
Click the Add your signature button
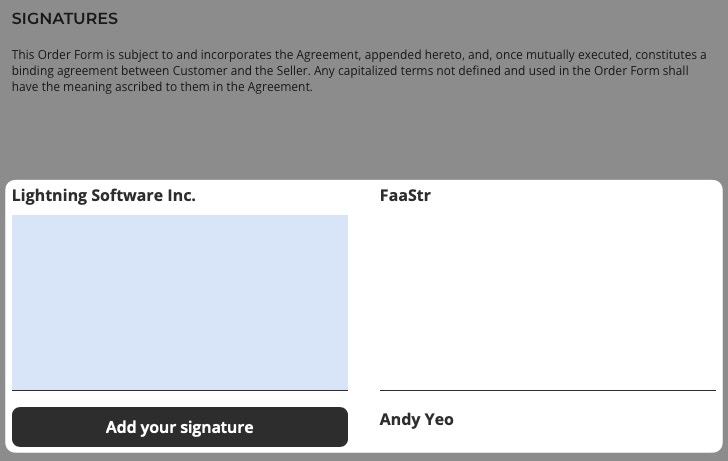coord(180,427)
